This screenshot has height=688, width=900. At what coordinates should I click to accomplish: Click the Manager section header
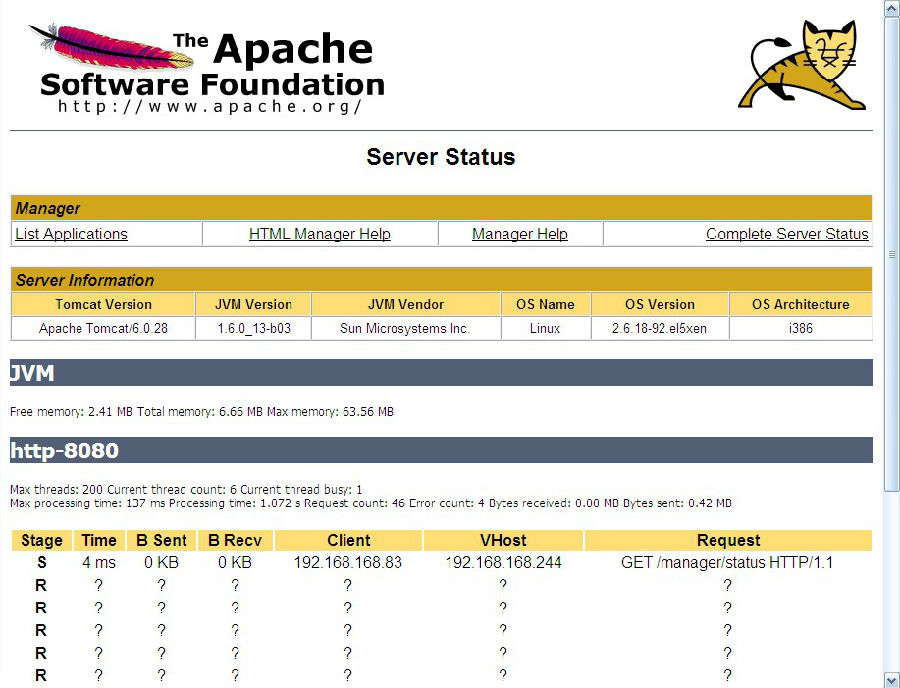pyautogui.click(x=441, y=208)
